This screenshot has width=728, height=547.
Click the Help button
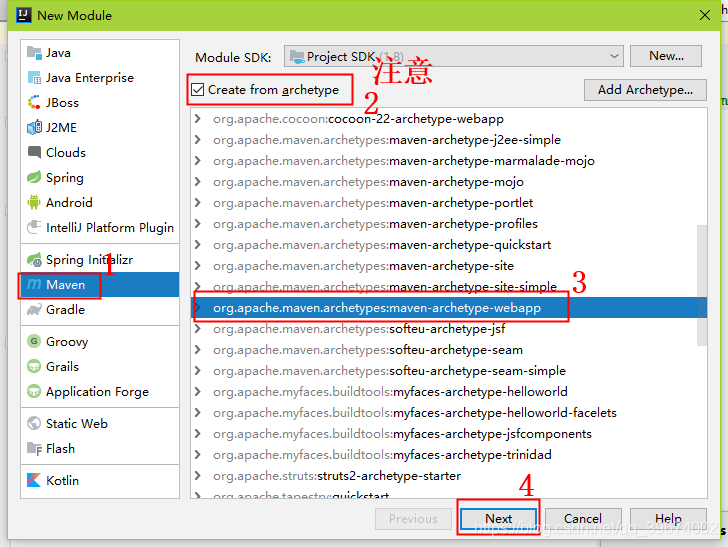(668, 518)
